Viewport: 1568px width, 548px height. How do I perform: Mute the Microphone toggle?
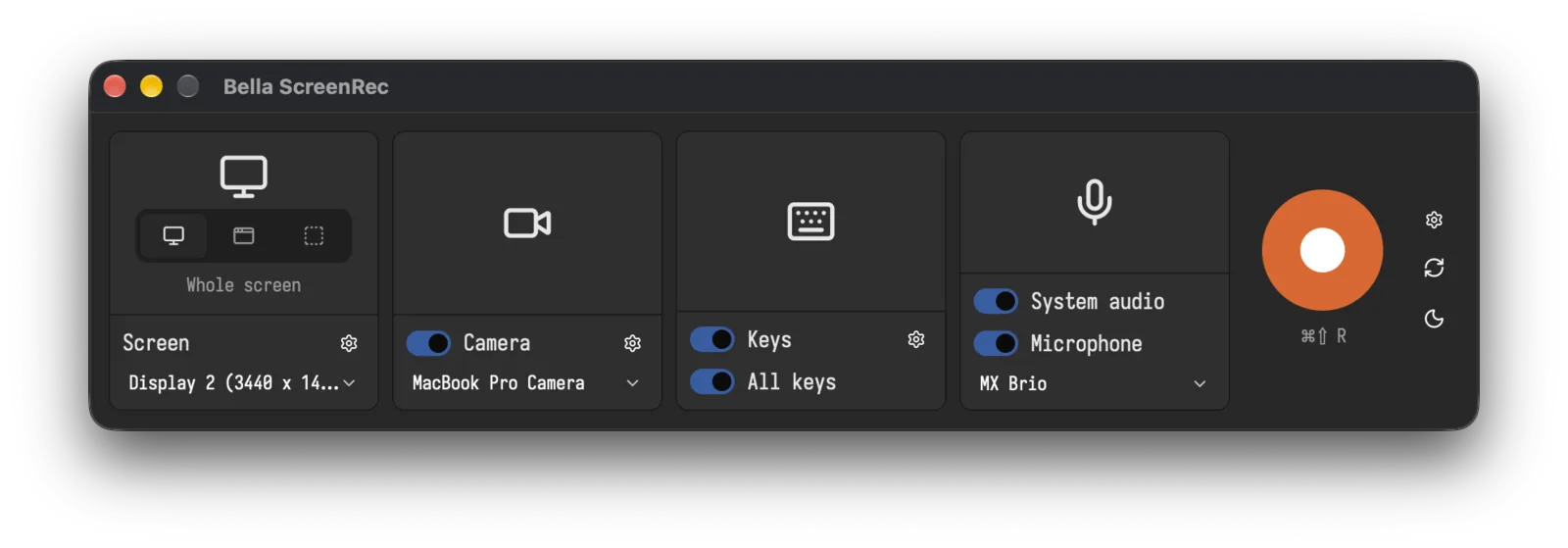(x=996, y=343)
